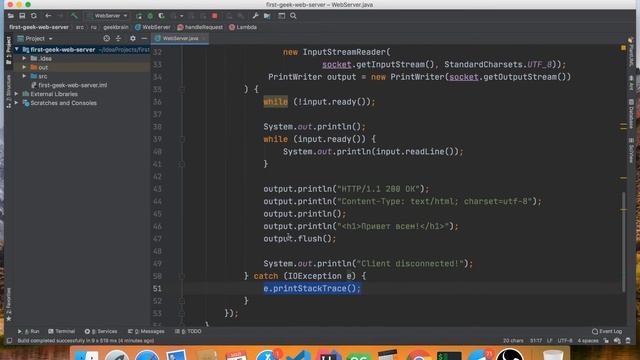Toggle read-only lock icon in status bar
The image size is (640, 360).
pyautogui.click(x=607, y=341)
